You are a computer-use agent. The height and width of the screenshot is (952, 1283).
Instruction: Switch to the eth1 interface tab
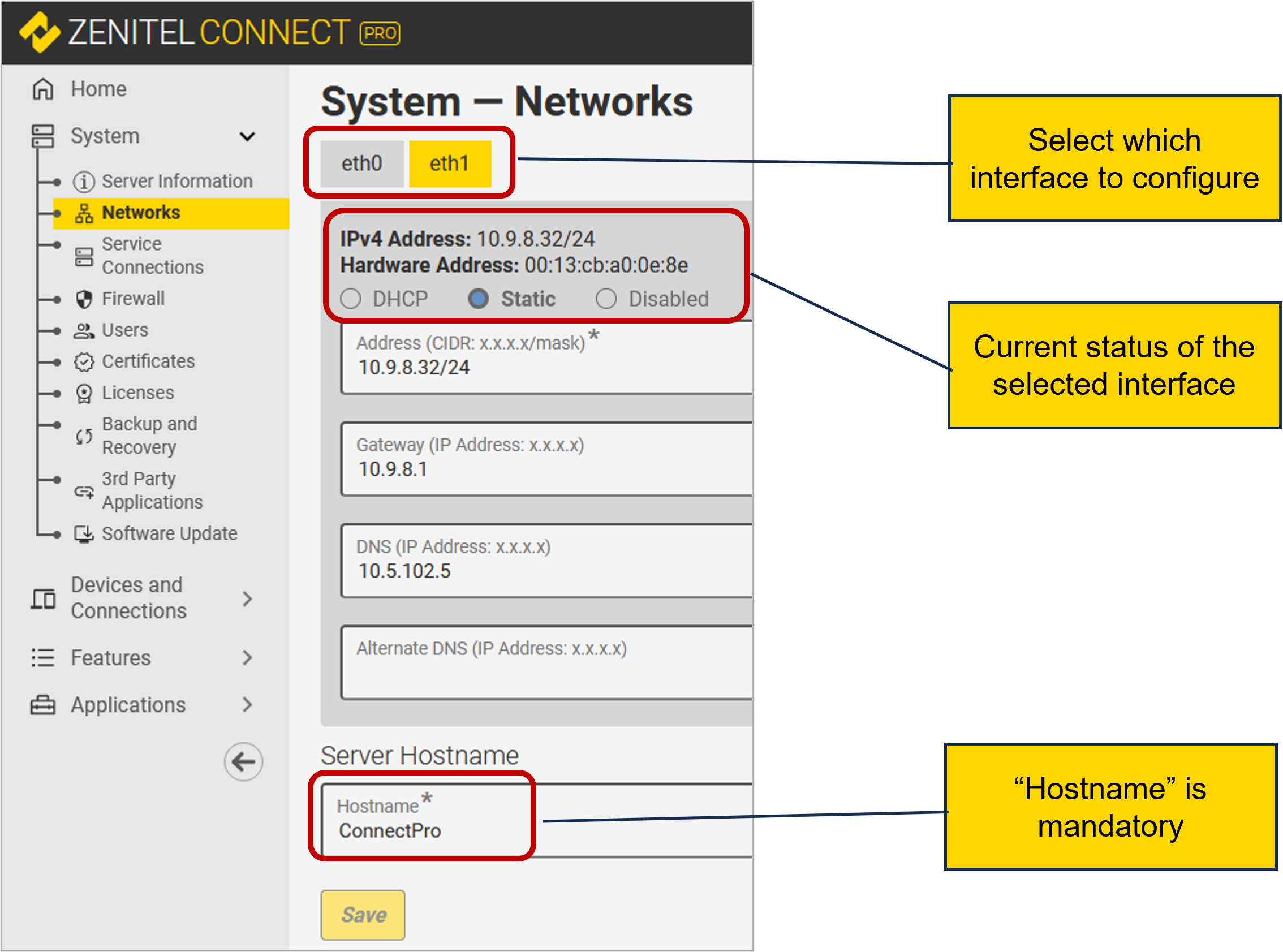pyautogui.click(x=450, y=163)
